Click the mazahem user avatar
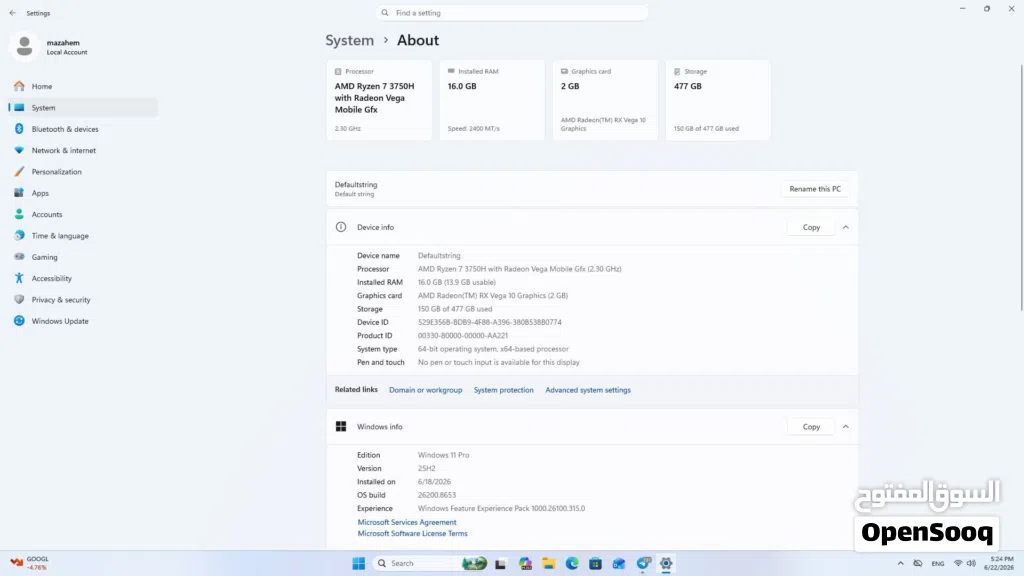1024x576 pixels. [25, 46]
